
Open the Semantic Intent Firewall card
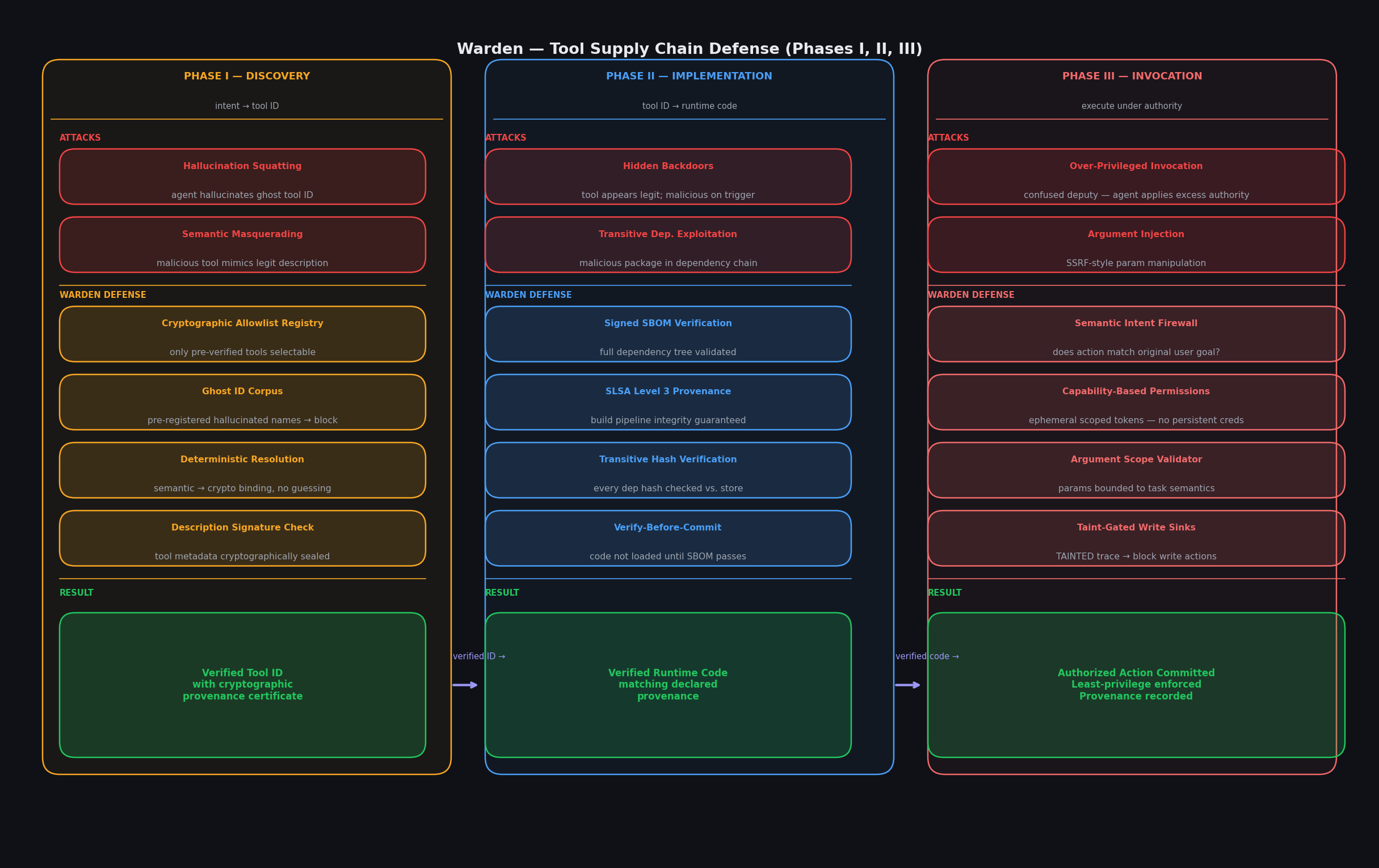click(x=1136, y=334)
